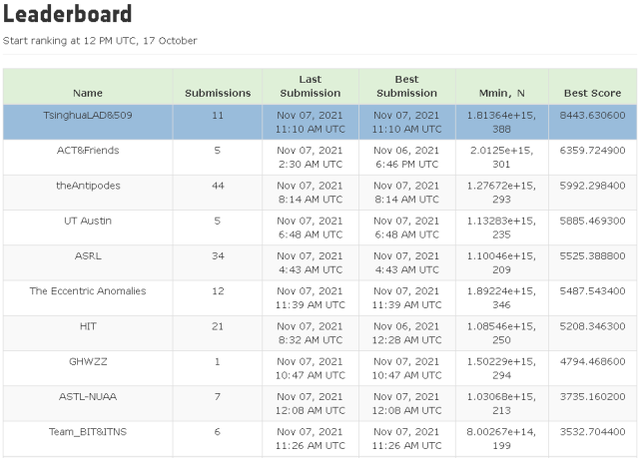Click the start ranking date text
Screen dimensions: 640x458
[100, 41]
